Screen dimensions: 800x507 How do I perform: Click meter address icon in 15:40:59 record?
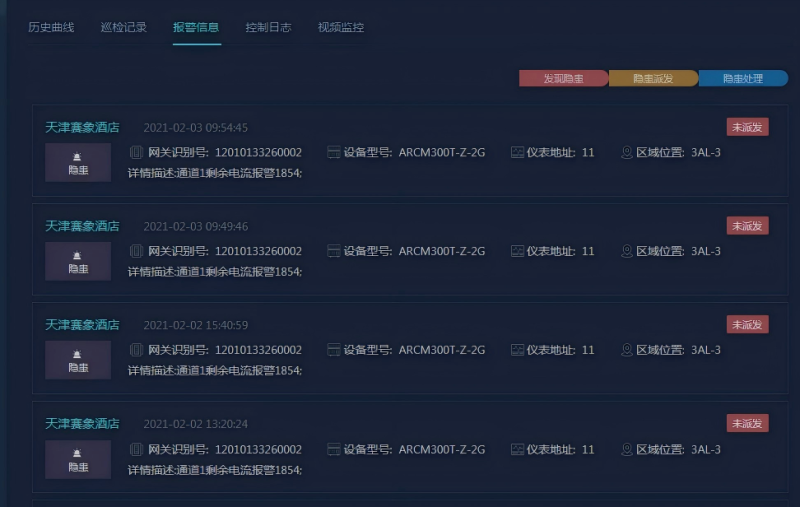click(x=517, y=350)
